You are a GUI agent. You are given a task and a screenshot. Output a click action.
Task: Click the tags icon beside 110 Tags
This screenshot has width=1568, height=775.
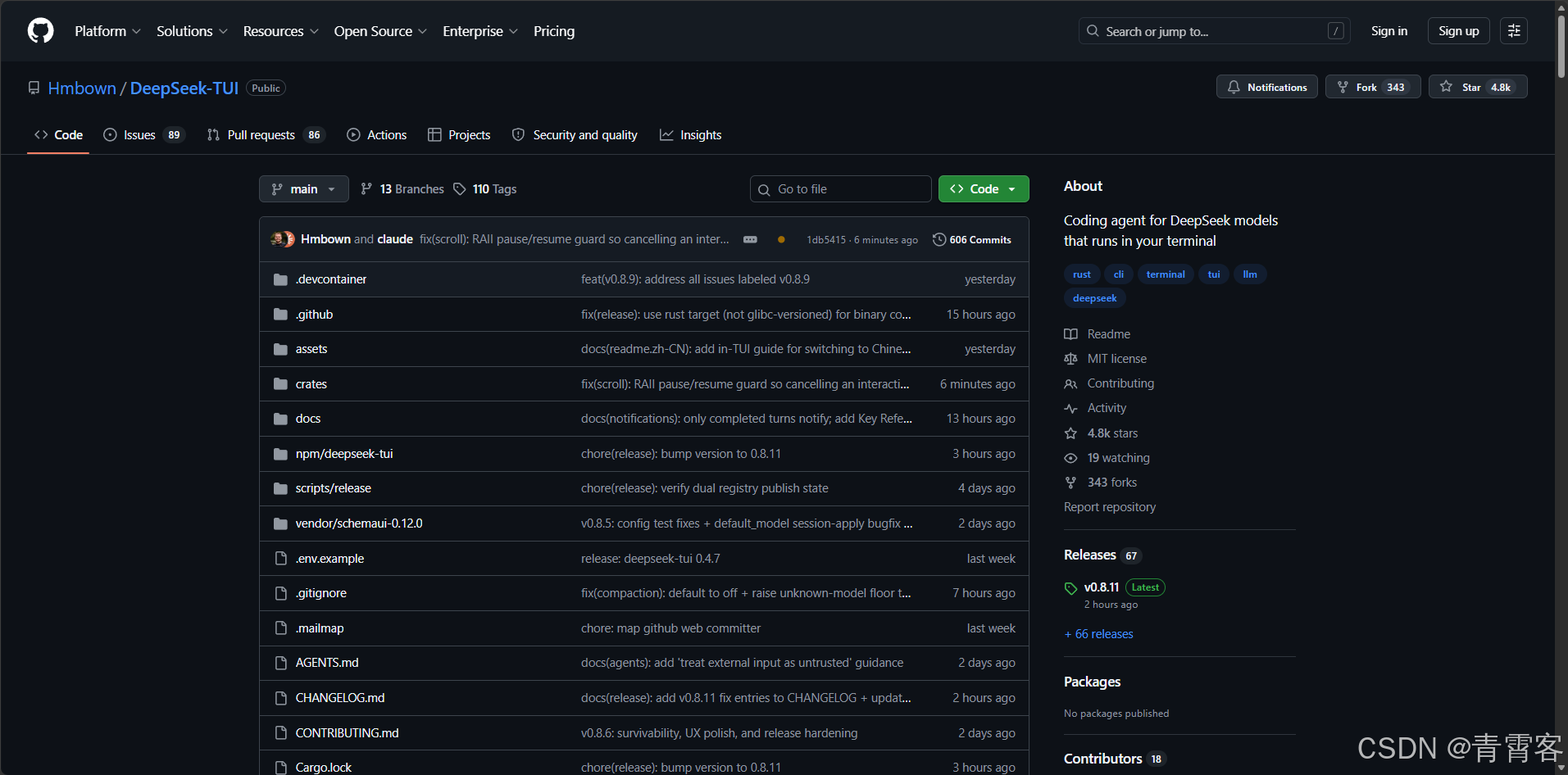(x=460, y=189)
